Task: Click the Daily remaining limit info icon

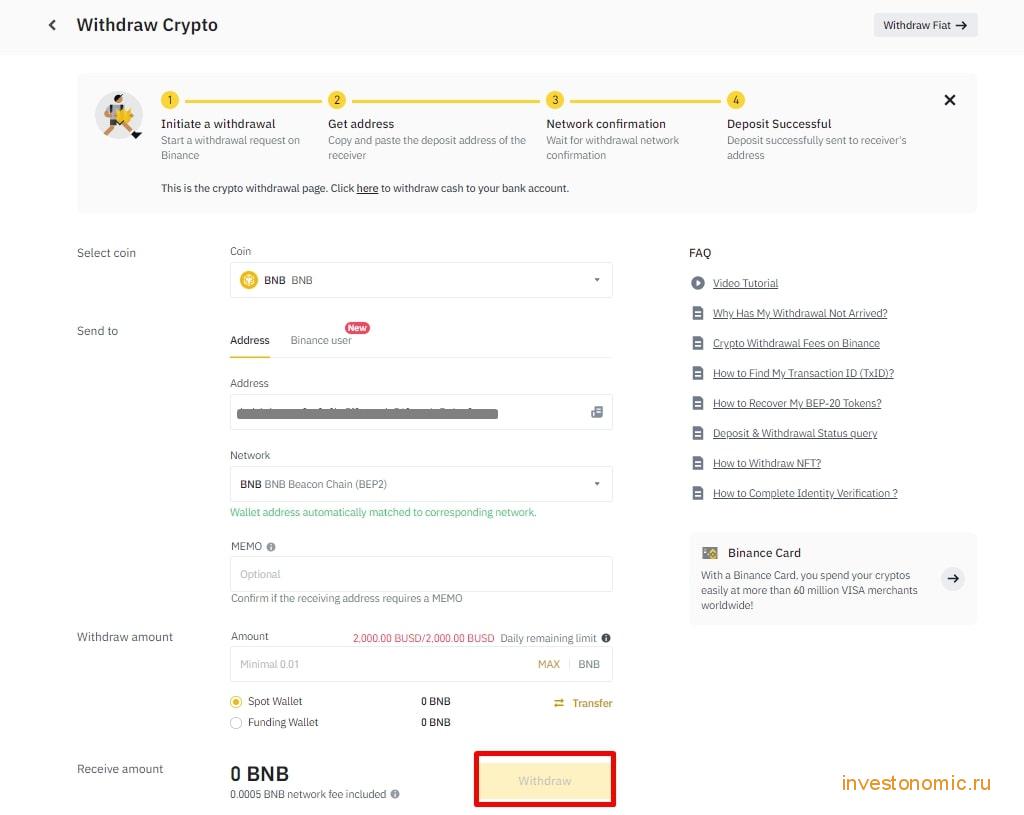Action: (606, 638)
